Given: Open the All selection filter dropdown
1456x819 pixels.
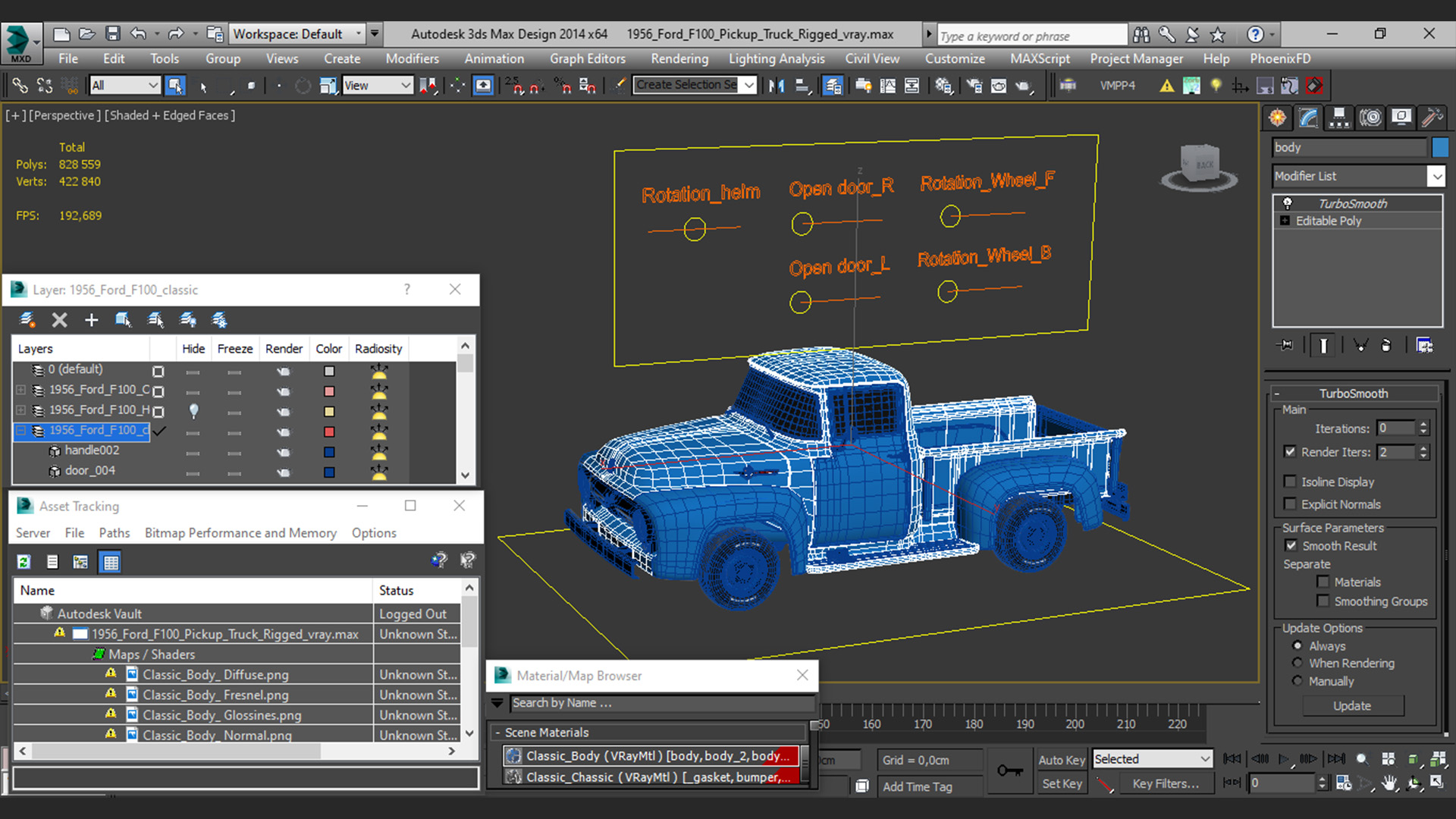Looking at the screenshot, I should point(124,86).
